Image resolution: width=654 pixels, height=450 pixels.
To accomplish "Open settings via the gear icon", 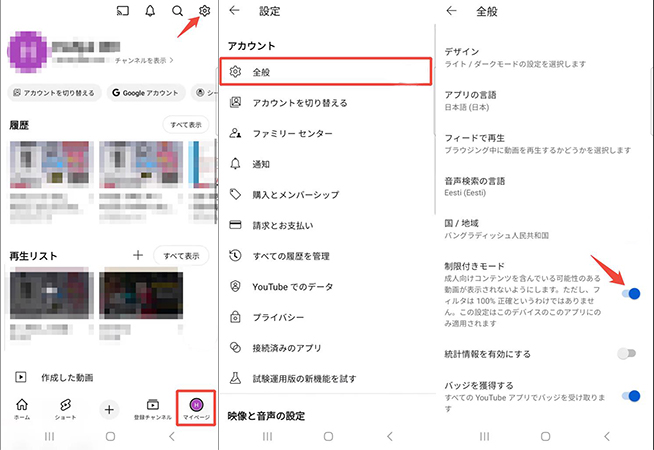I will [x=204, y=10].
